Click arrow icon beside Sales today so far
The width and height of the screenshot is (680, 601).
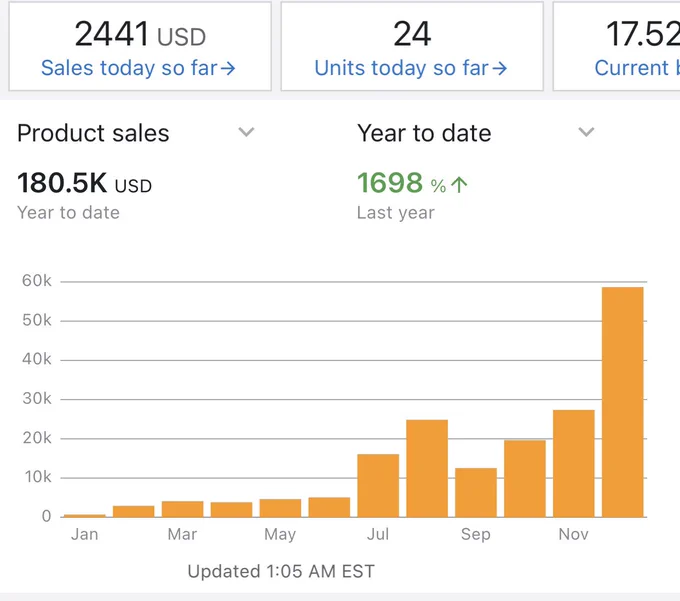(228, 69)
